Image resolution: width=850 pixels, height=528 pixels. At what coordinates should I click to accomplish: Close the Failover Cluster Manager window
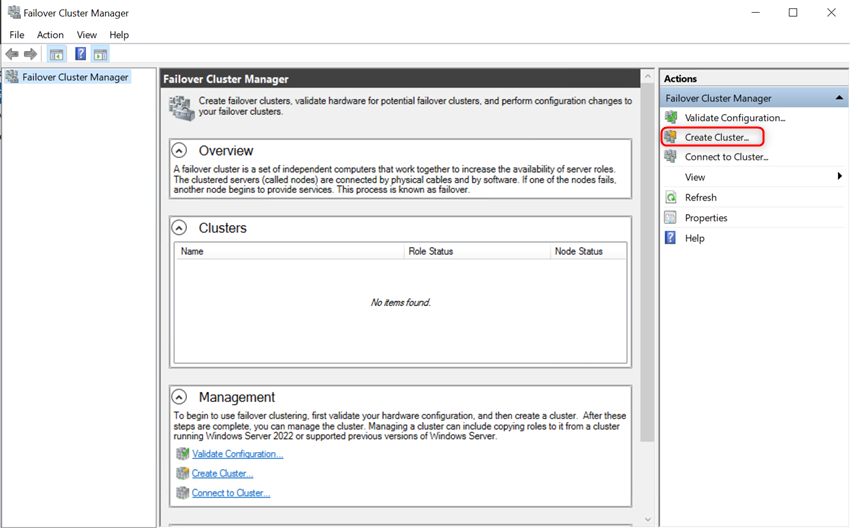tap(831, 12)
